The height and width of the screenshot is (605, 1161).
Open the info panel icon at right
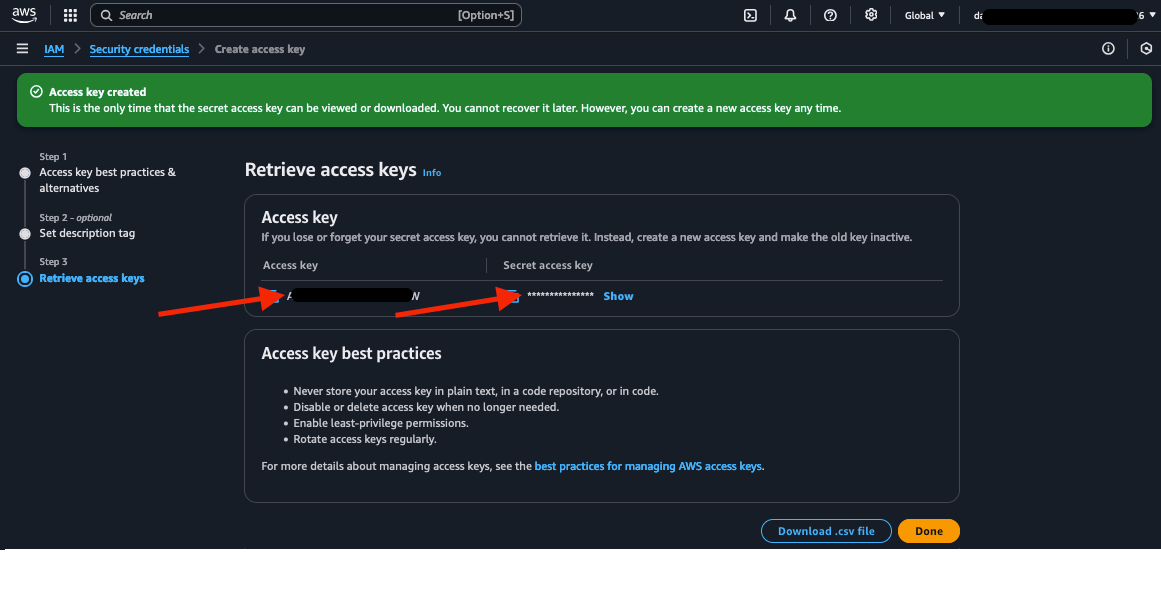(x=1108, y=49)
